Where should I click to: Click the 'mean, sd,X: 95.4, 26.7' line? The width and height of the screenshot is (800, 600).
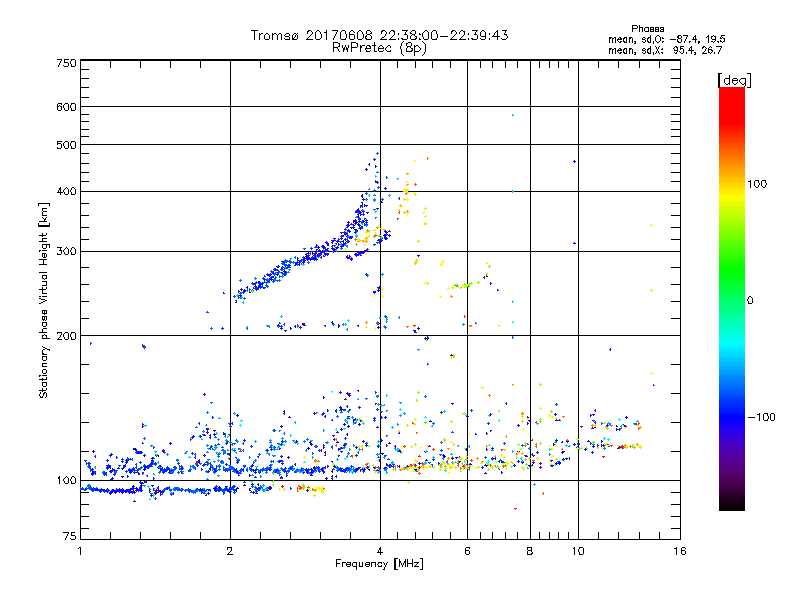(665, 50)
